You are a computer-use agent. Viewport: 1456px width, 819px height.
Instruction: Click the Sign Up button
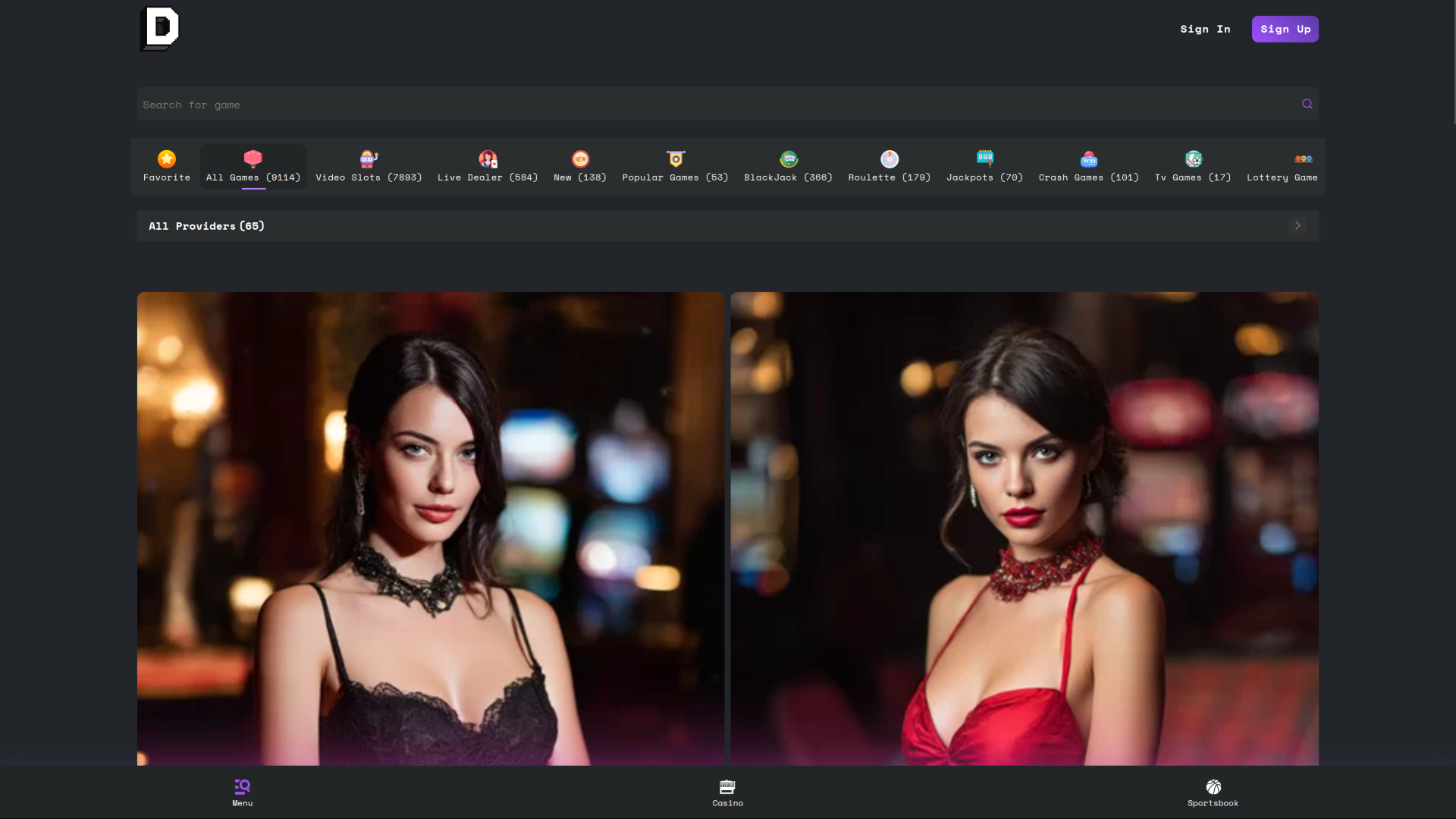(1285, 29)
